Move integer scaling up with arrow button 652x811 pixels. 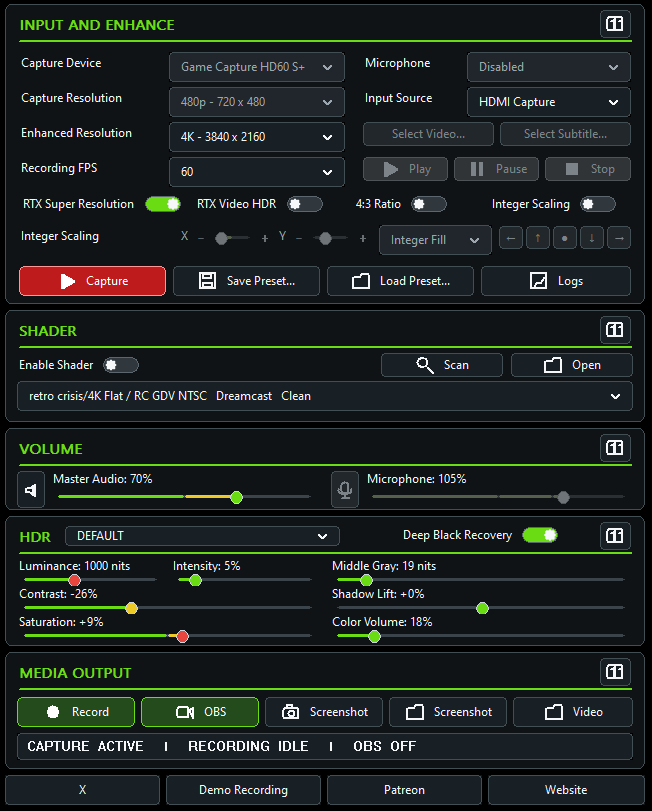(x=538, y=238)
